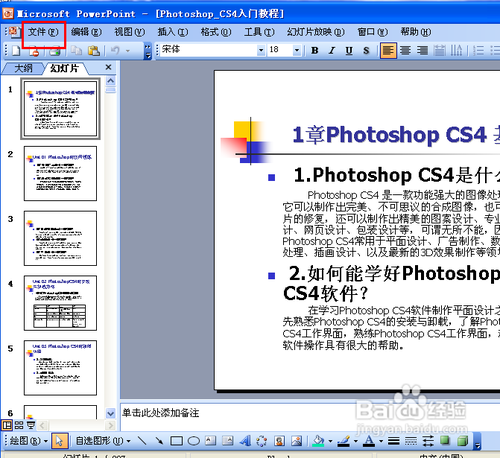Open the 文件(F) menu

[x=43, y=32]
